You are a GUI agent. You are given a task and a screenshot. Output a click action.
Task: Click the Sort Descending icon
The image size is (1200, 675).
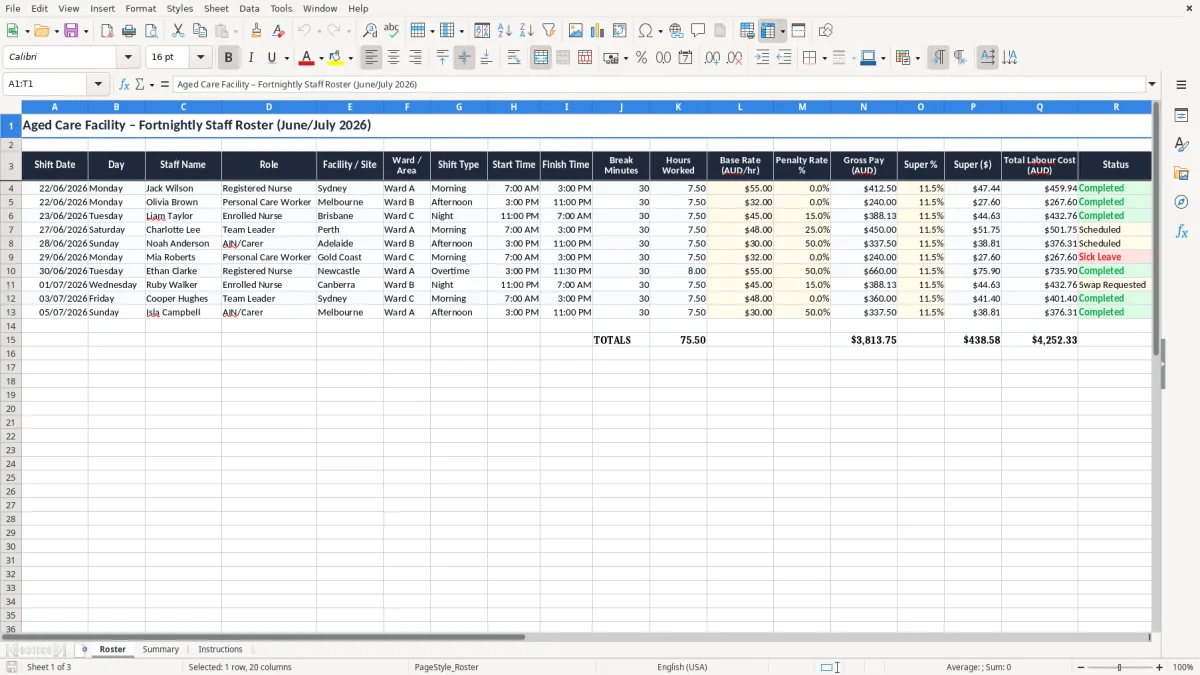(526, 30)
